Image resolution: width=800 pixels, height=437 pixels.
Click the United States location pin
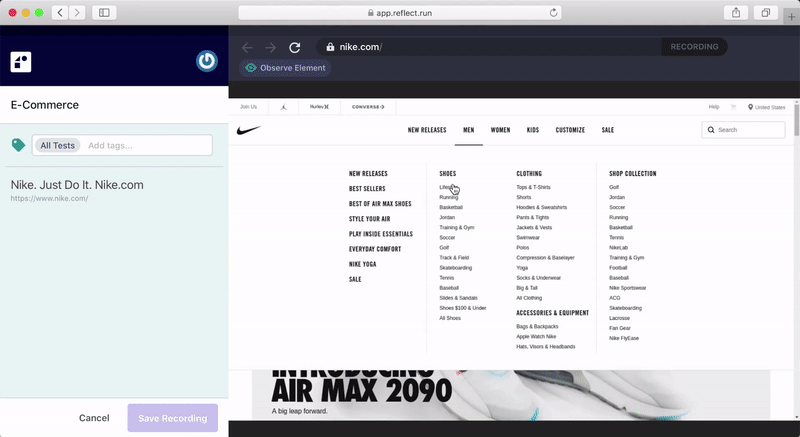pyautogui.click(x=750, y=107)
